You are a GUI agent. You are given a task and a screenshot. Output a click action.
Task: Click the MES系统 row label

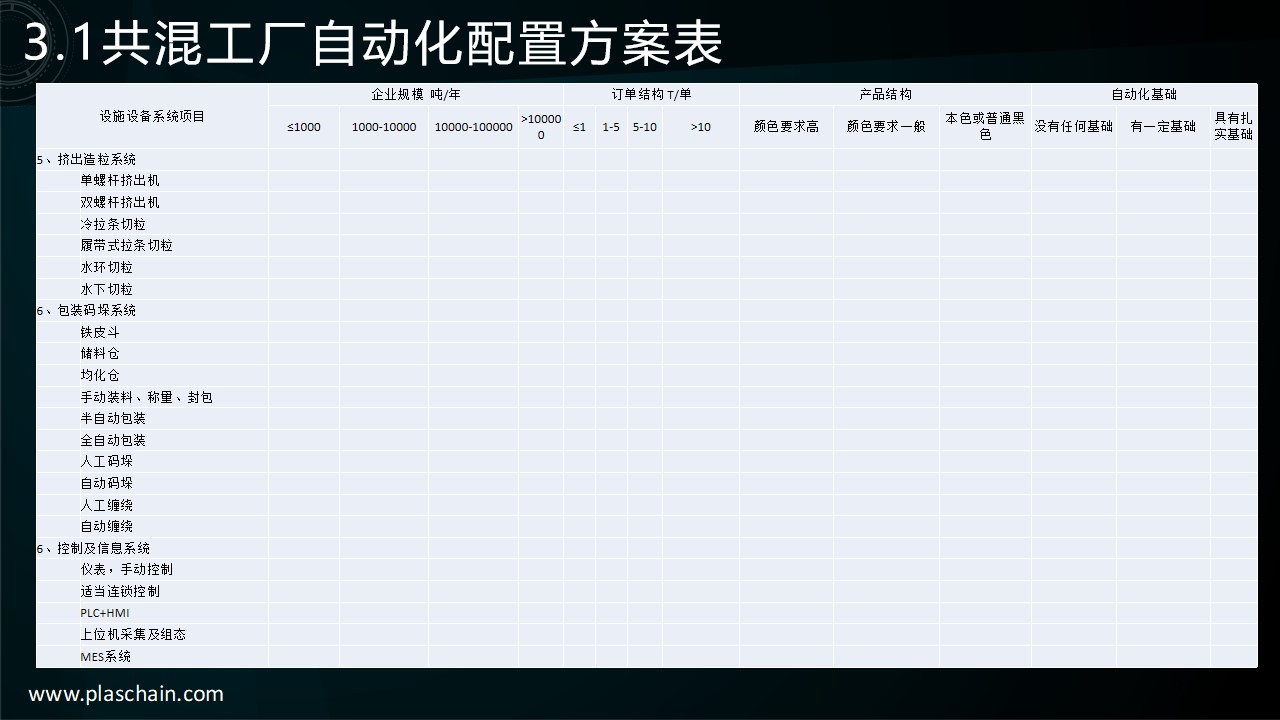[x=106, y=657]
